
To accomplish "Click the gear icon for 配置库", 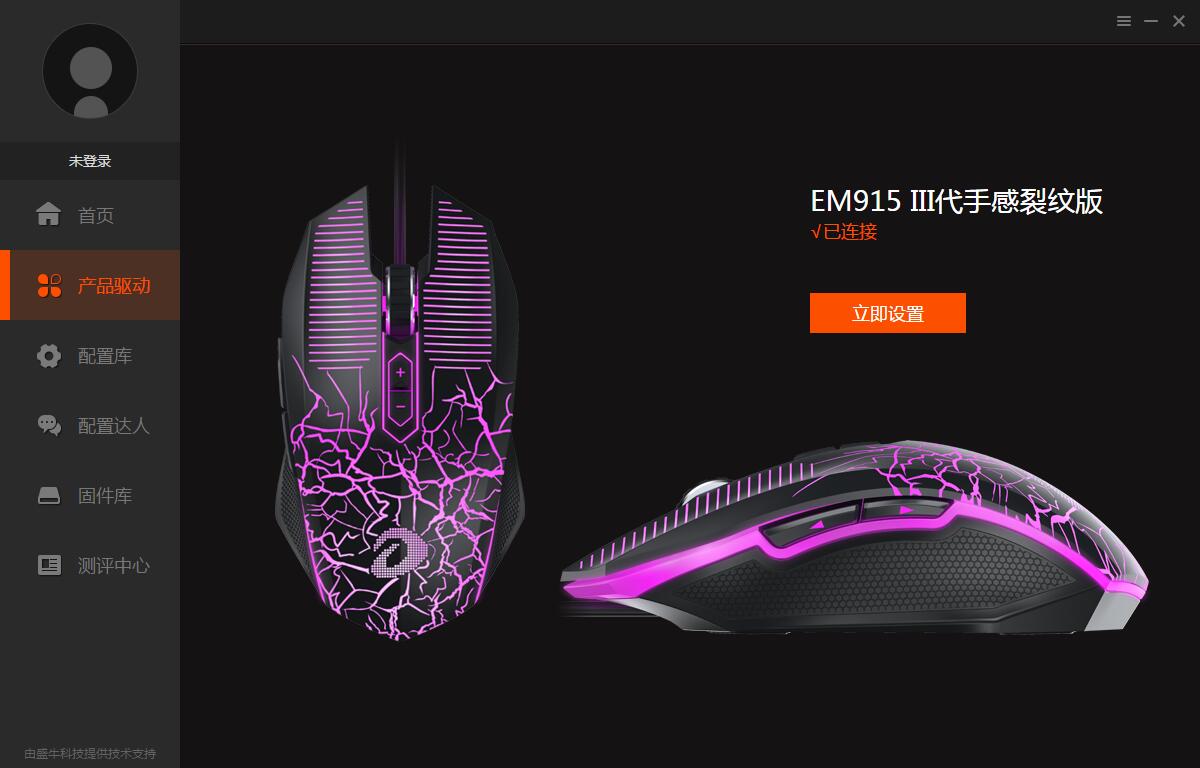I will click(x=49, y=356).
